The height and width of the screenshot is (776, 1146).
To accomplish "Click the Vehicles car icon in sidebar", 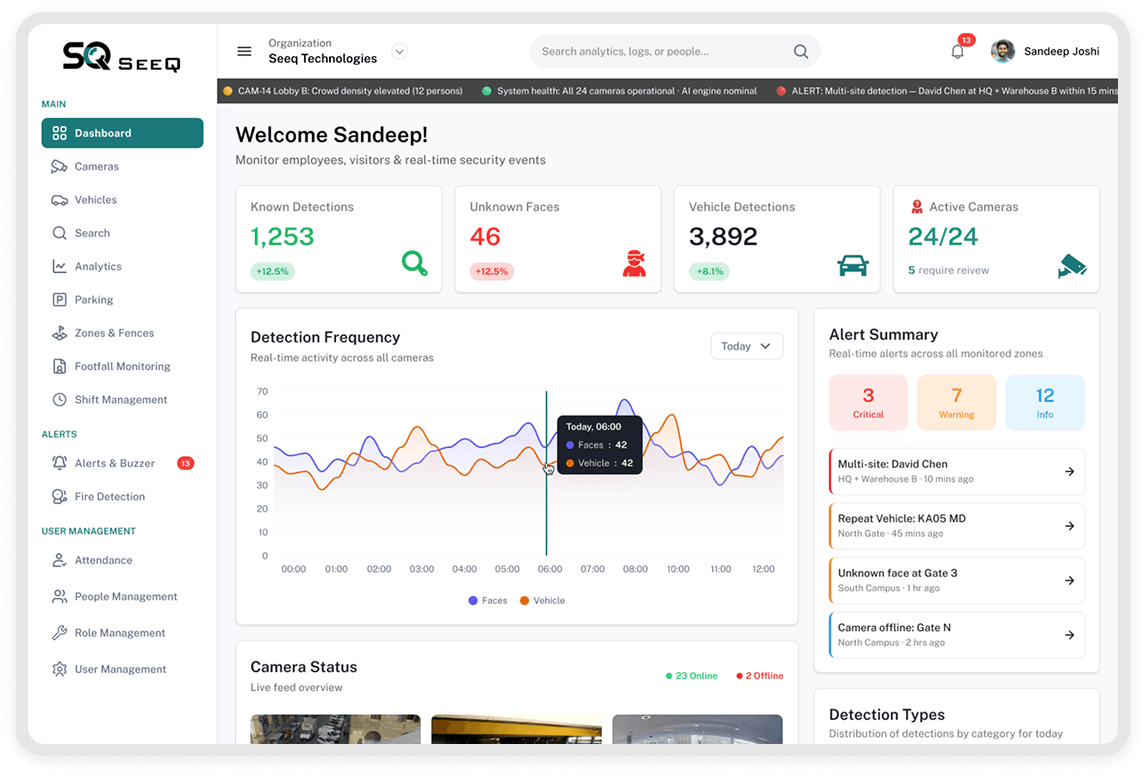I will (59, 199).
